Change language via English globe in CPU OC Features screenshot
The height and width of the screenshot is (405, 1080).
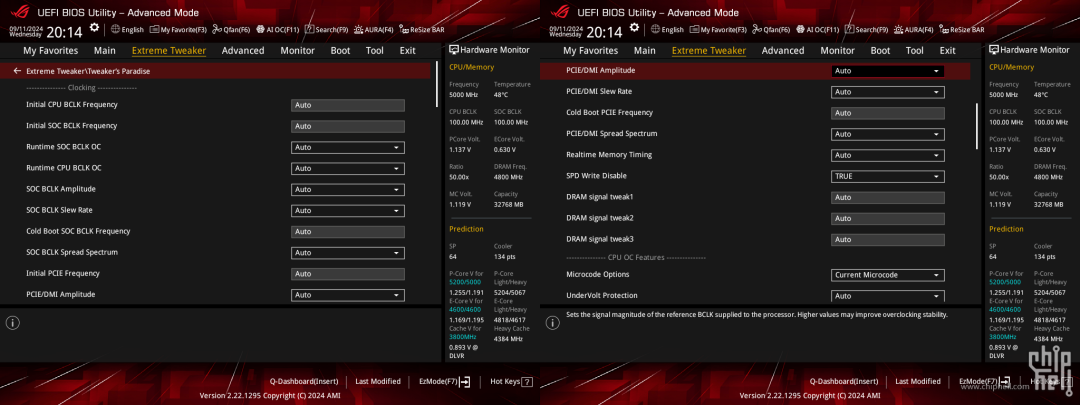click(x=667, y=30)
